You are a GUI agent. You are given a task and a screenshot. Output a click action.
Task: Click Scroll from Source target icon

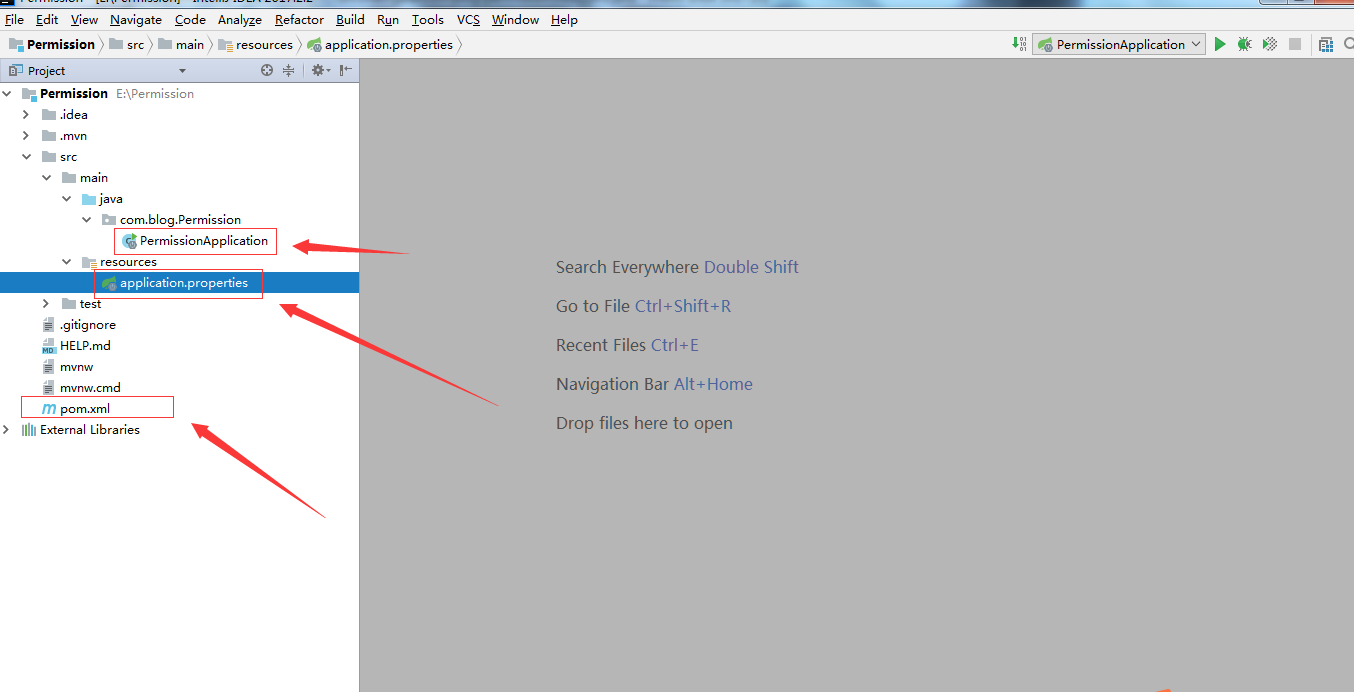[267, 70]
